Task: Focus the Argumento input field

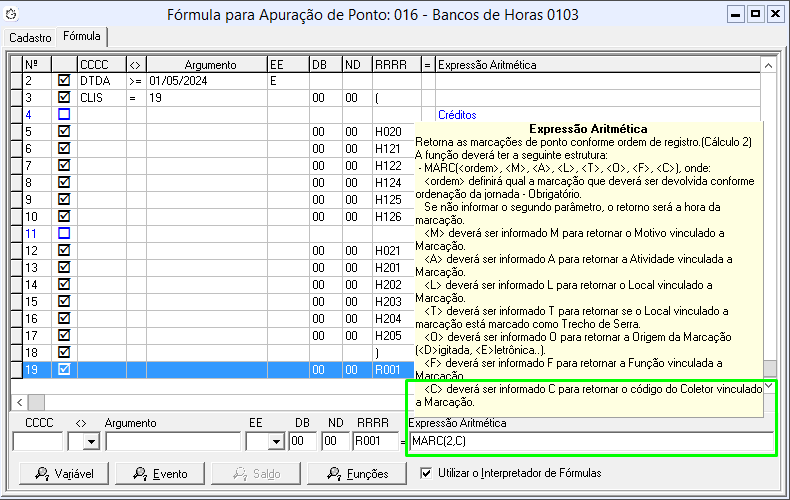Action: tap(172, 441)
